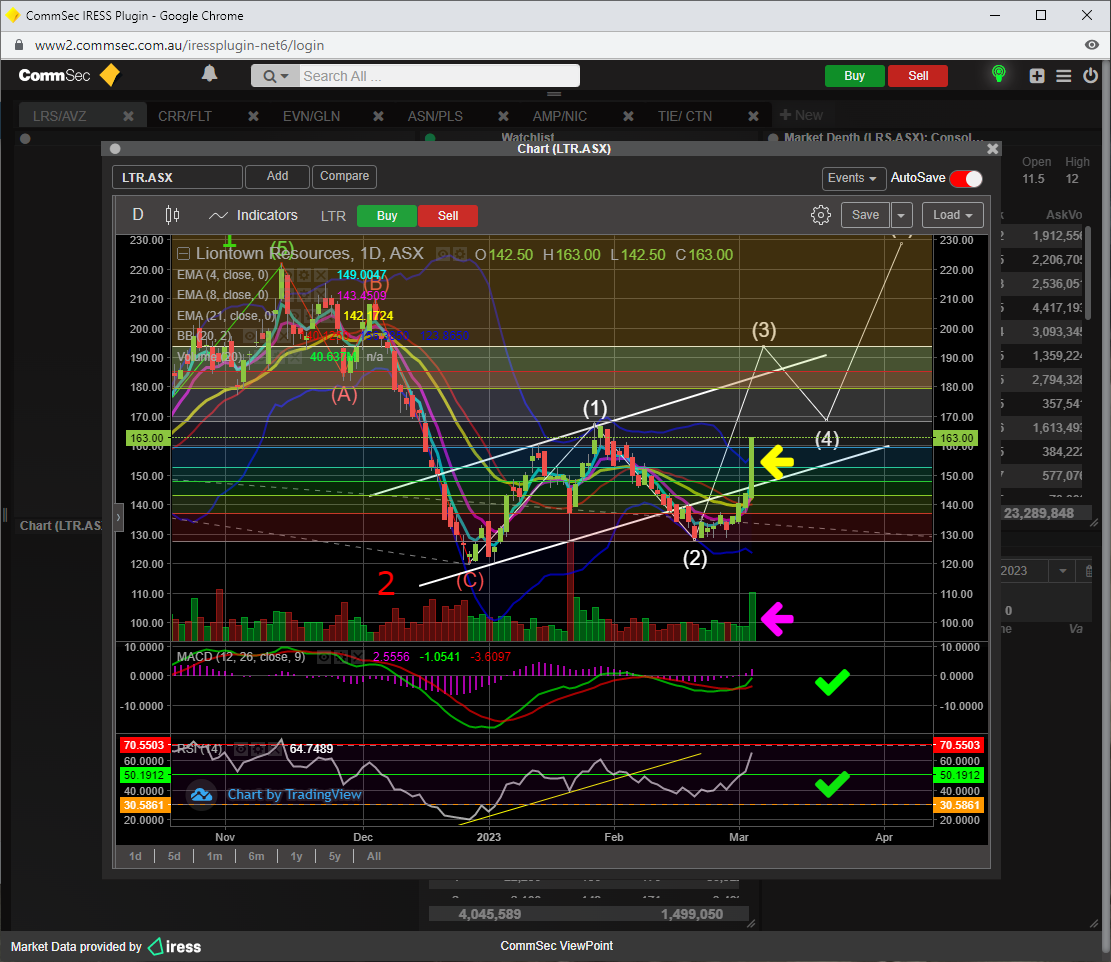This screenshot has height=962, width=1111.
Task: Click the chart toolbar Sell button
Action: coord(448,216)
